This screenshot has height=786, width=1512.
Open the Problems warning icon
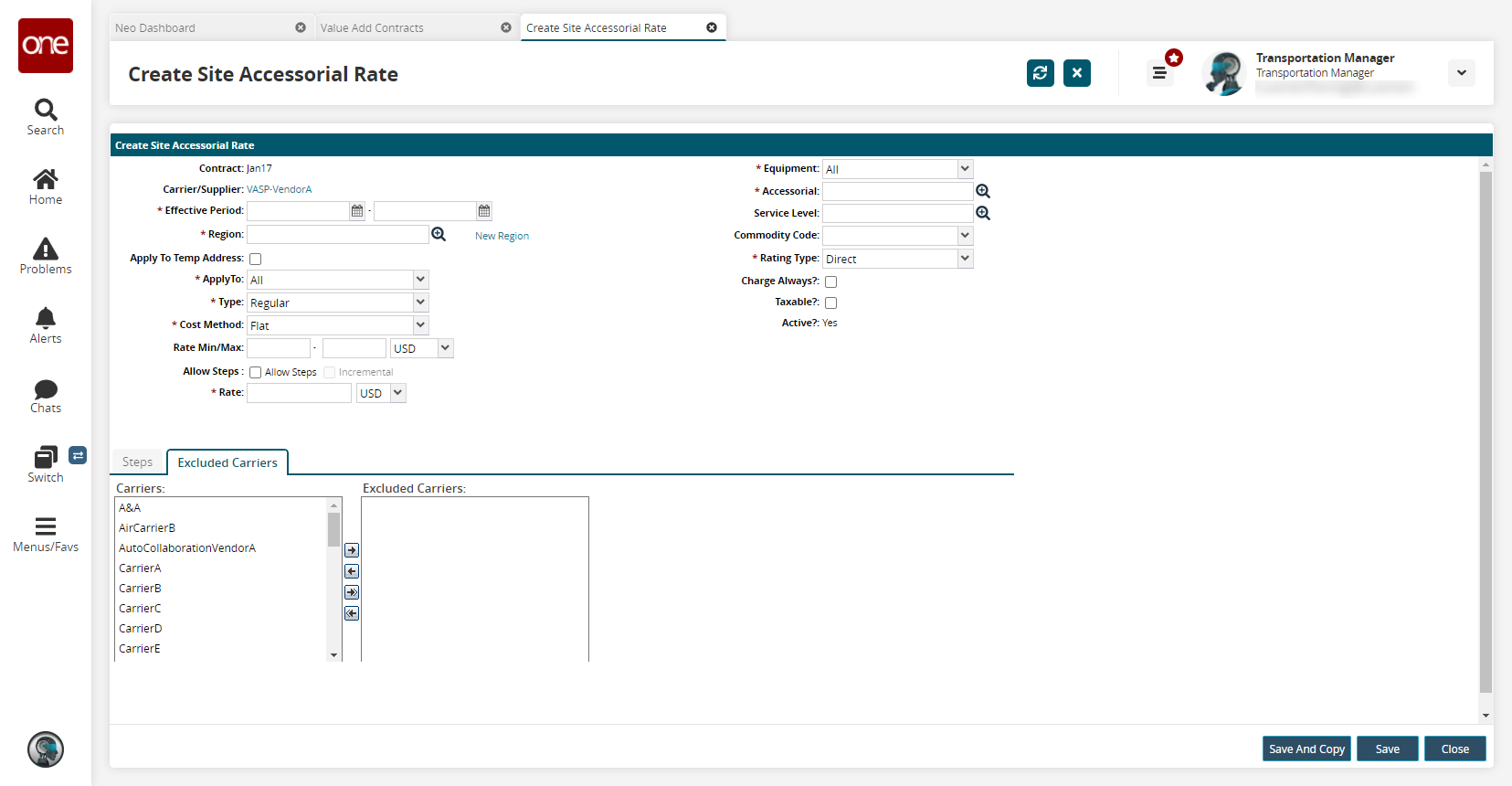[46, 256]
